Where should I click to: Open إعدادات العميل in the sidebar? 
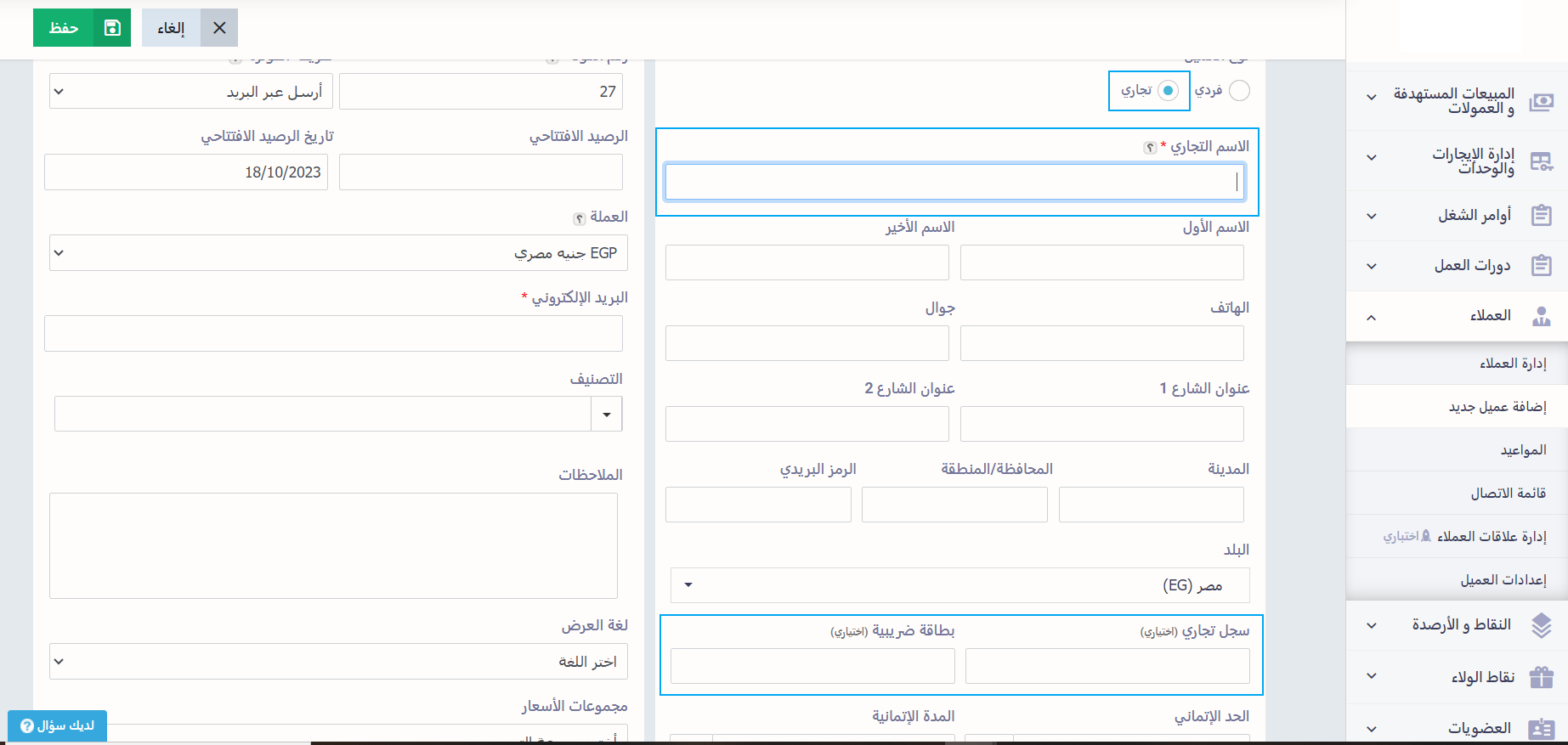1503,579
